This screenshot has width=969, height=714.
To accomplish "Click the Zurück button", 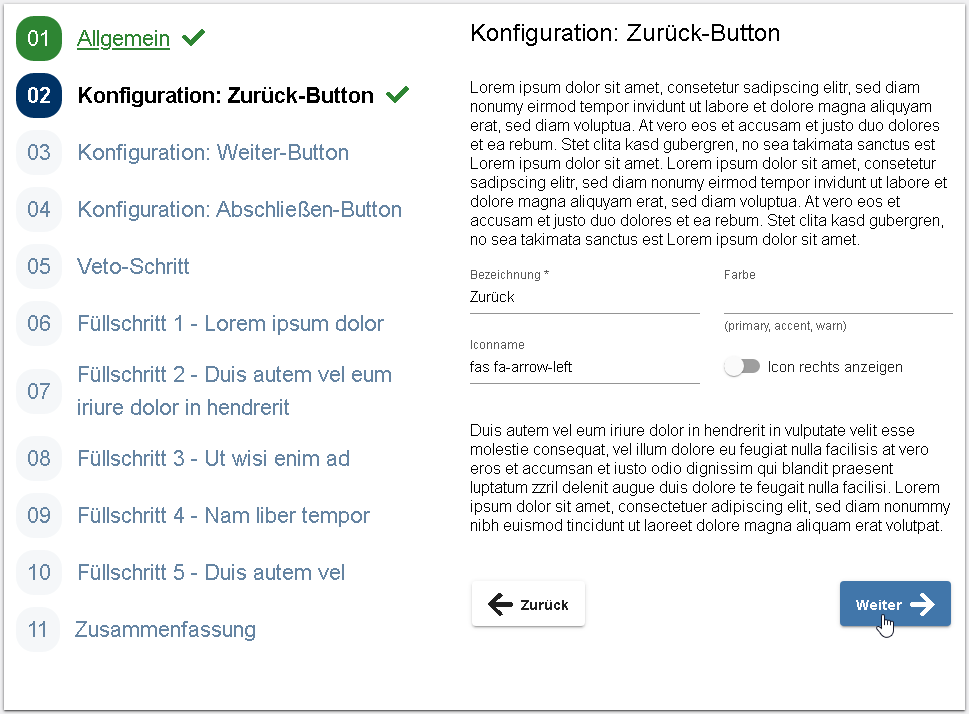I will point(528,603).
